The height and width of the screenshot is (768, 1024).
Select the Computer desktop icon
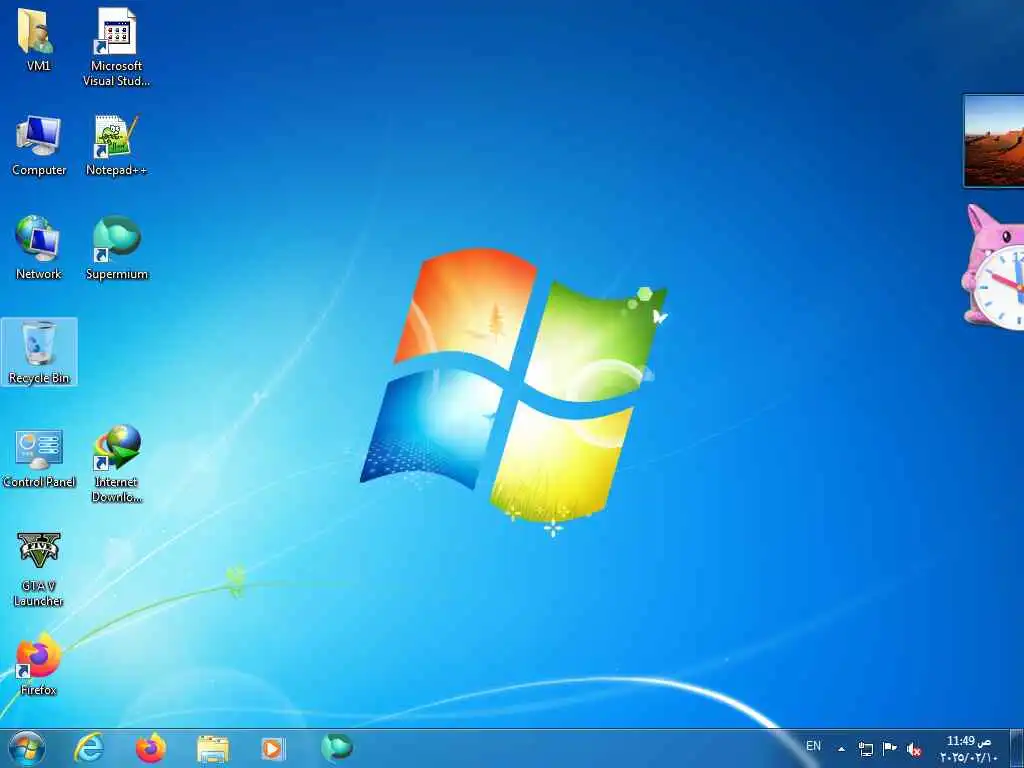click(39, 145)
